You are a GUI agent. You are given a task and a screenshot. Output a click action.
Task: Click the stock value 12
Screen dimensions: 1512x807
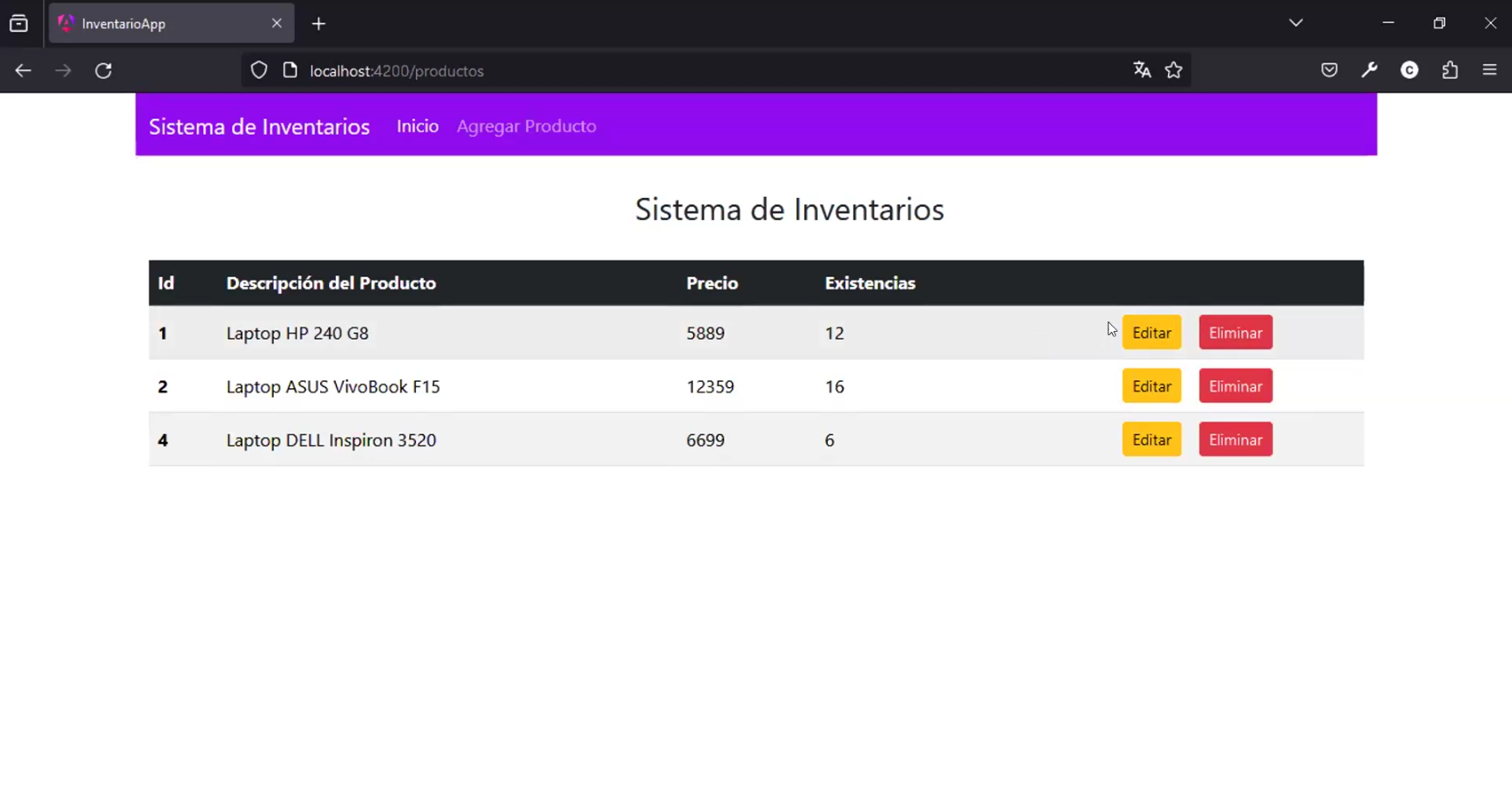coord(835,334)
